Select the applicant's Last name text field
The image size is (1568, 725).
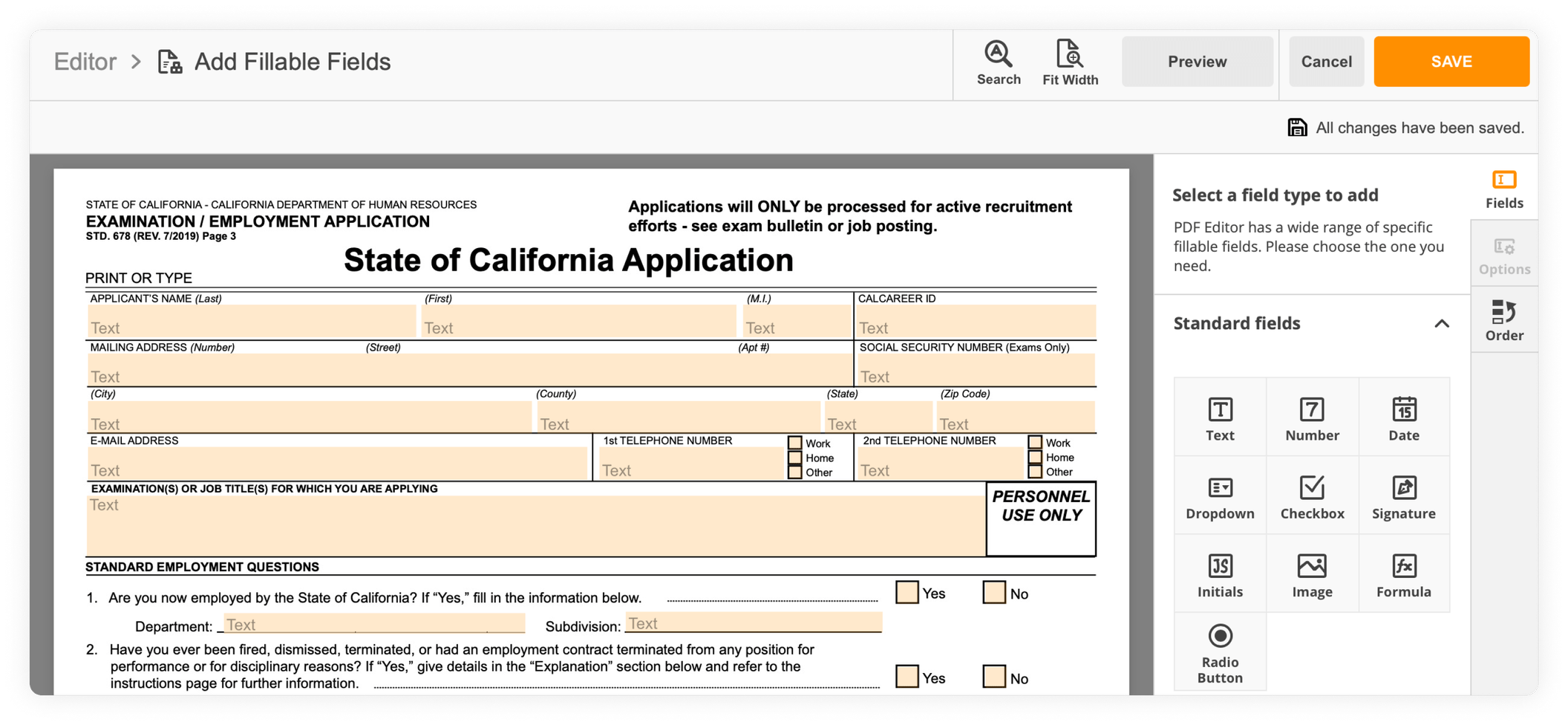[x=252, y=321]
